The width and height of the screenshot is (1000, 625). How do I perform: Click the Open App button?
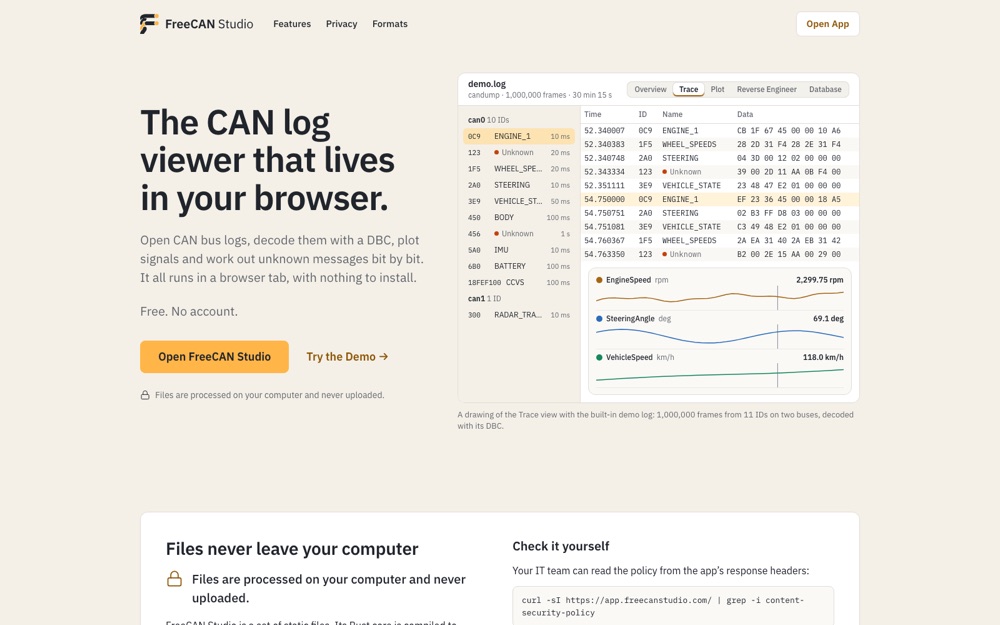click(x=827, y=24)
